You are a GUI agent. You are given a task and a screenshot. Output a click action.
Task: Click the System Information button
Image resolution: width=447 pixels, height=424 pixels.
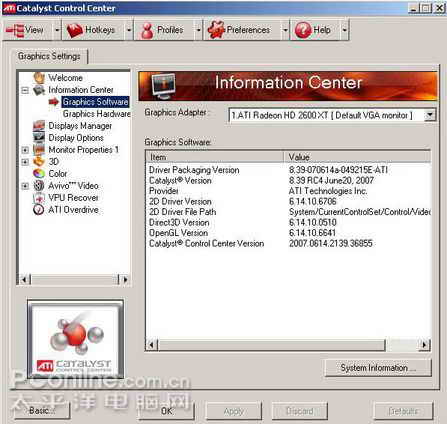[x=378, y=368]
